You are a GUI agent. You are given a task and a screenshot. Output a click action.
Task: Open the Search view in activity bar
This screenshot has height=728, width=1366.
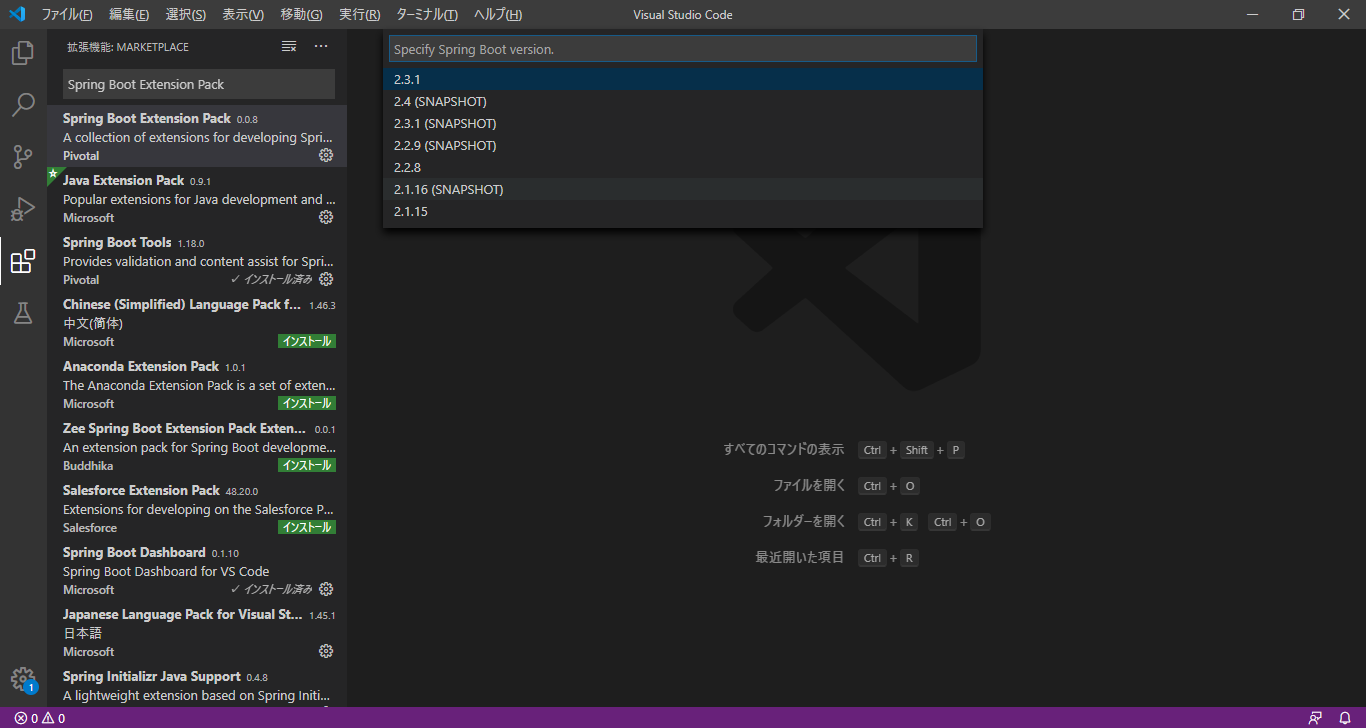pos(23,105)
